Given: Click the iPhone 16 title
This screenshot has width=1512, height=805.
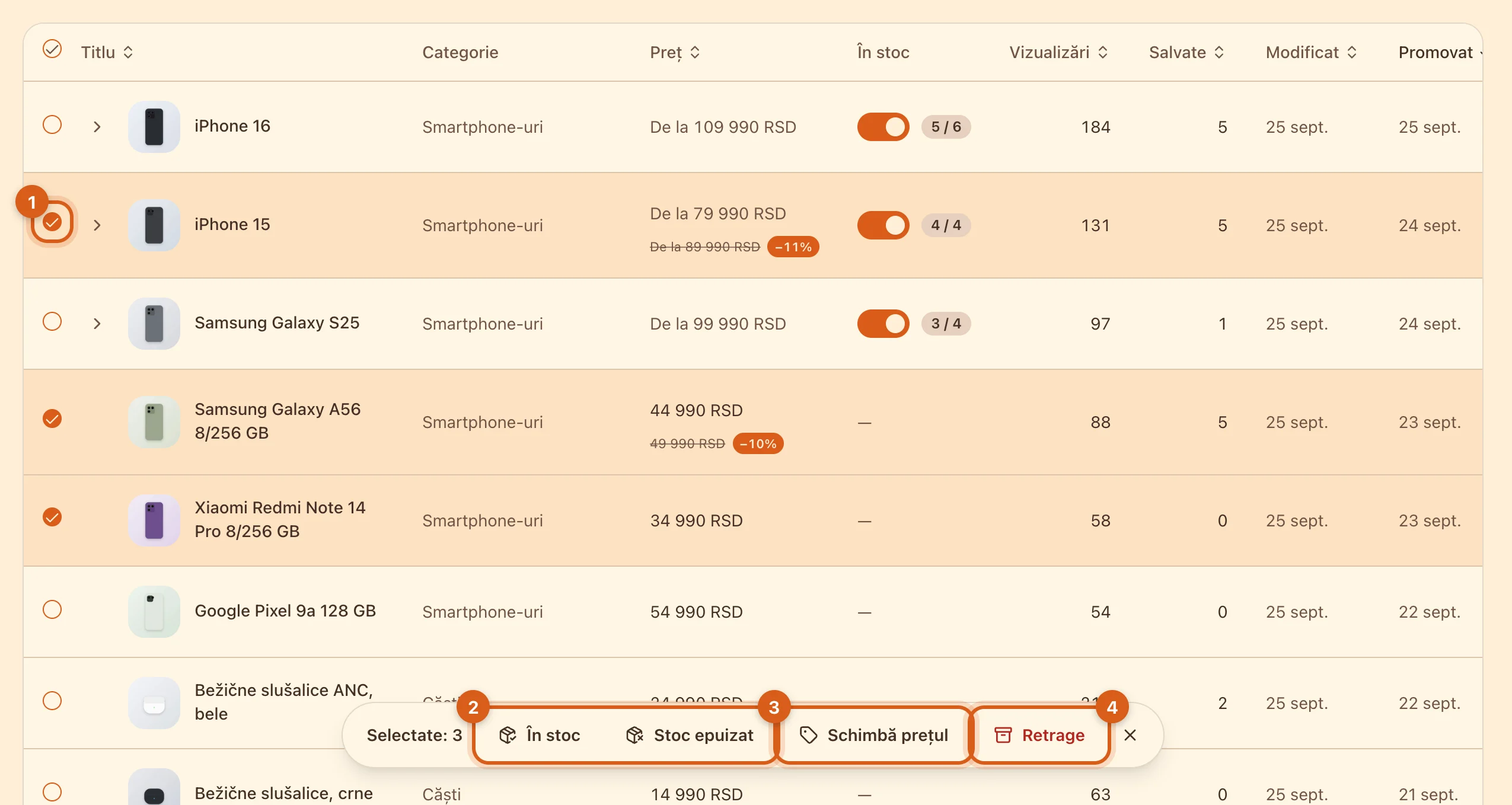Looking at the screenshot, I should pyautogui.click(x=232, y=126).
